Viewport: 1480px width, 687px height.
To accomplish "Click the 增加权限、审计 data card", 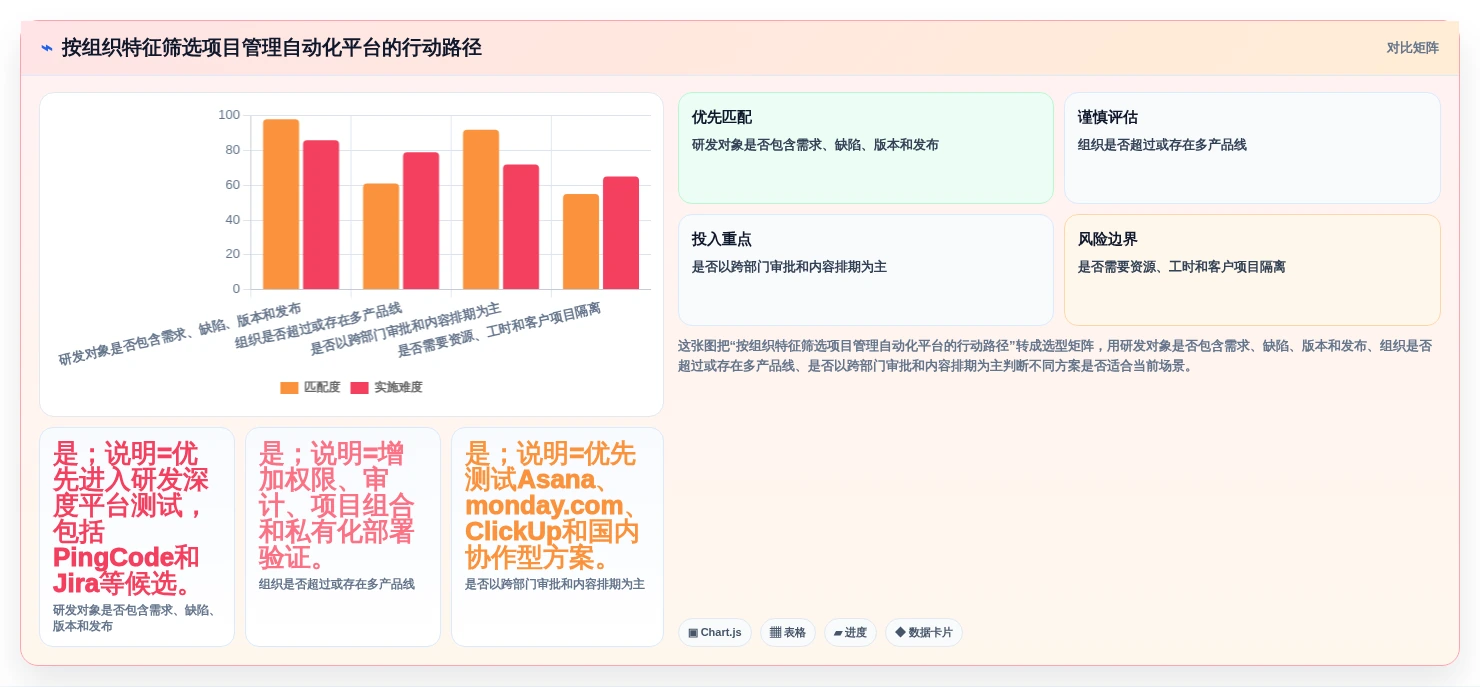I will (343, 537).
